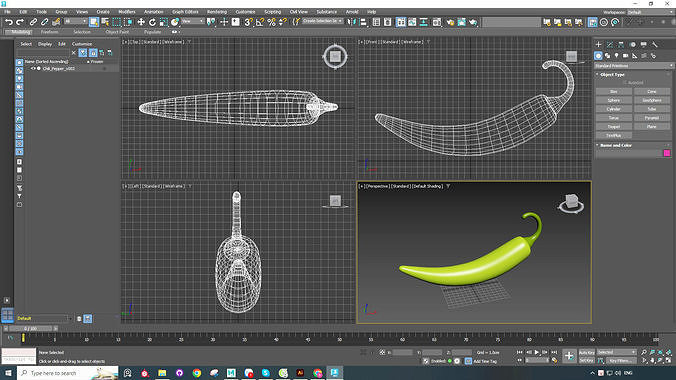Open the Rendering menu
The width and height of the screenshot is (676, 380).
point(217,12)
